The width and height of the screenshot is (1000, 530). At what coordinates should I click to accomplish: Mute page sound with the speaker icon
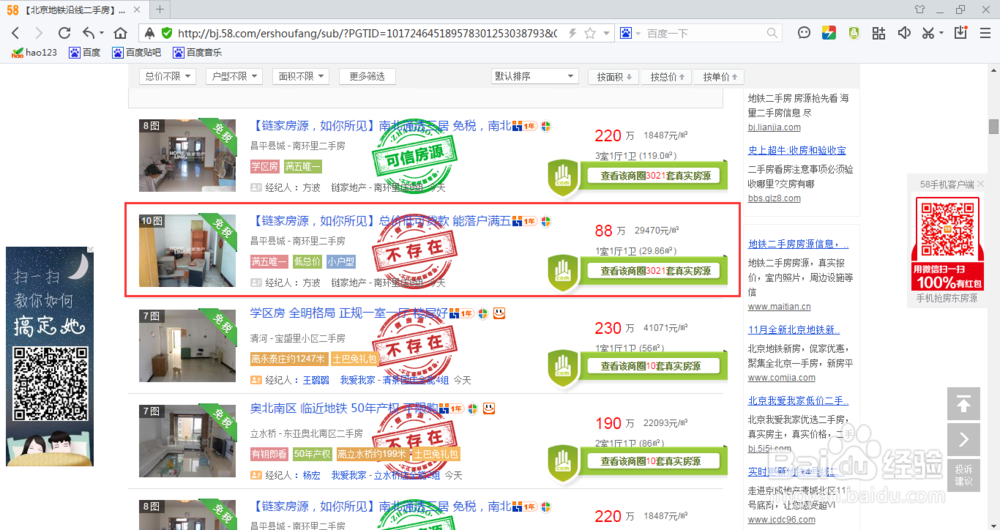[904, 33]
